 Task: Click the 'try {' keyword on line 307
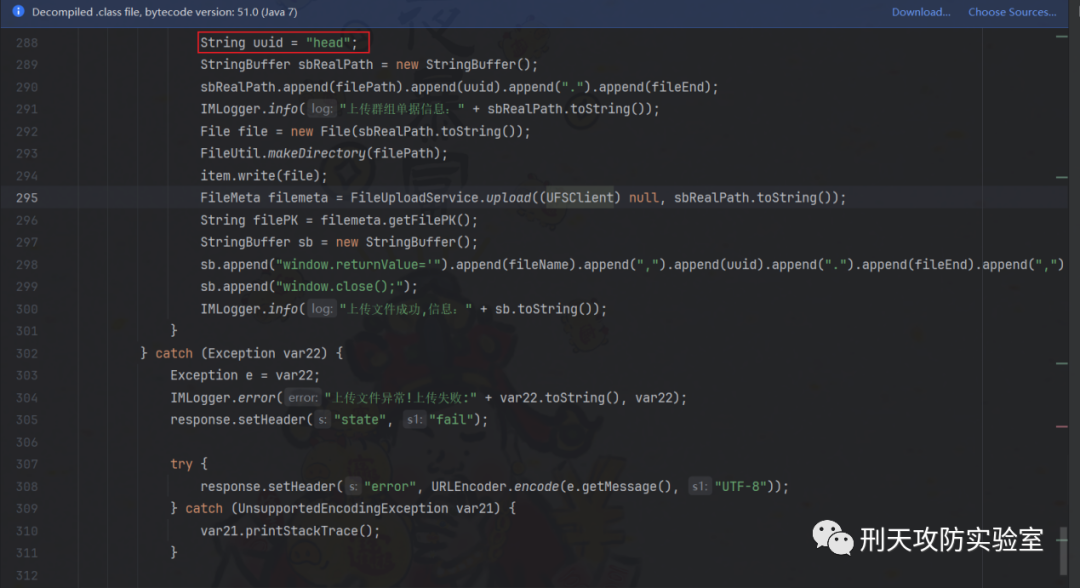pos(189,464)
